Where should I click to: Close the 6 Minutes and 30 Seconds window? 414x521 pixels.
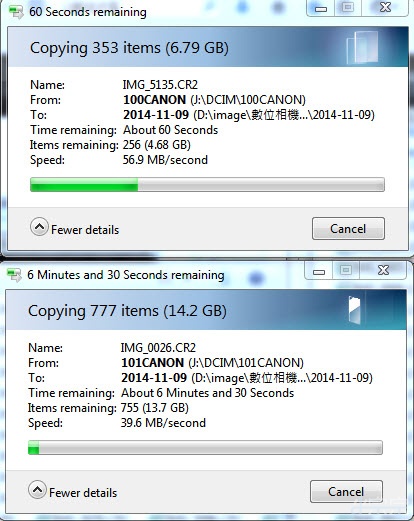pos(383,271)
